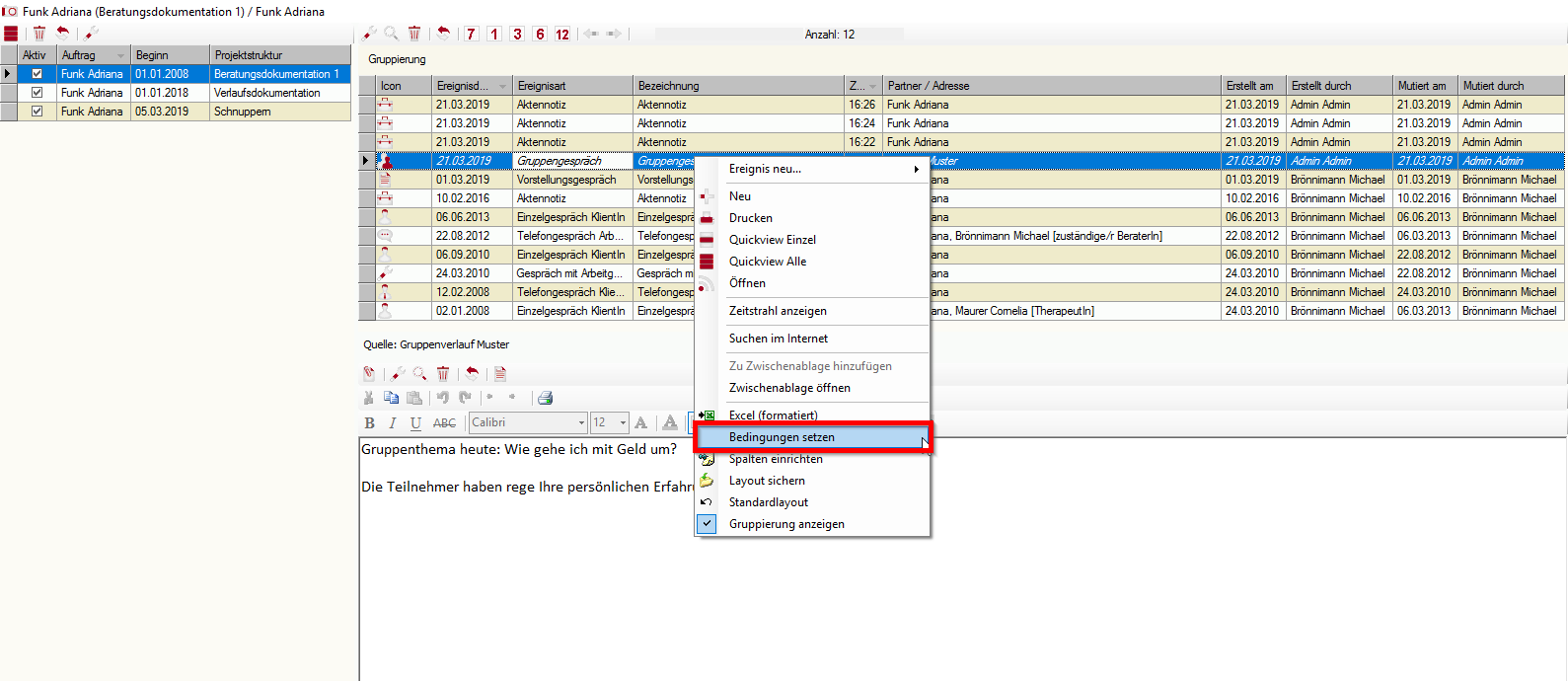Screen dimensions: 1568x681
Task: Open the font size 12 dropdown
Action: tap(623, 422)
